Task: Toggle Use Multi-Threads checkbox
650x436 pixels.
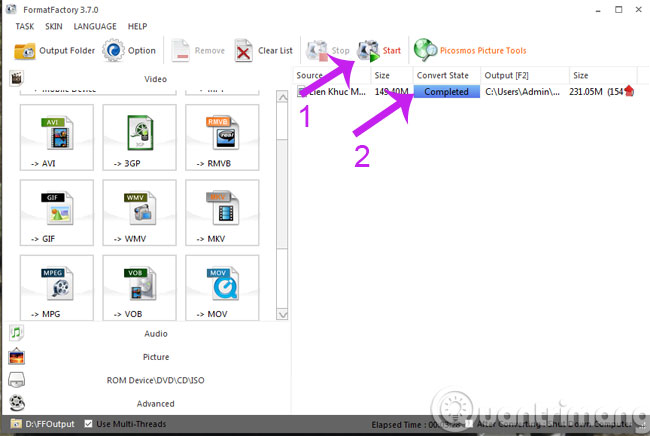Action: pos(88,424)
